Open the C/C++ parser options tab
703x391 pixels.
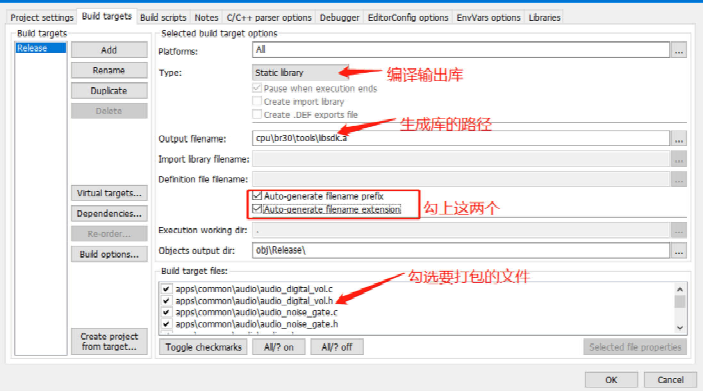click(269, 17)
